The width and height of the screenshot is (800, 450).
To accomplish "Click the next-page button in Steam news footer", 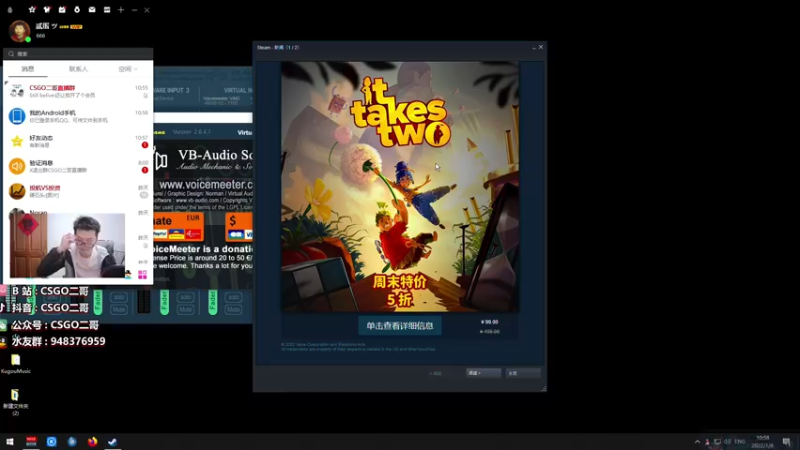I will pos(483,373).
